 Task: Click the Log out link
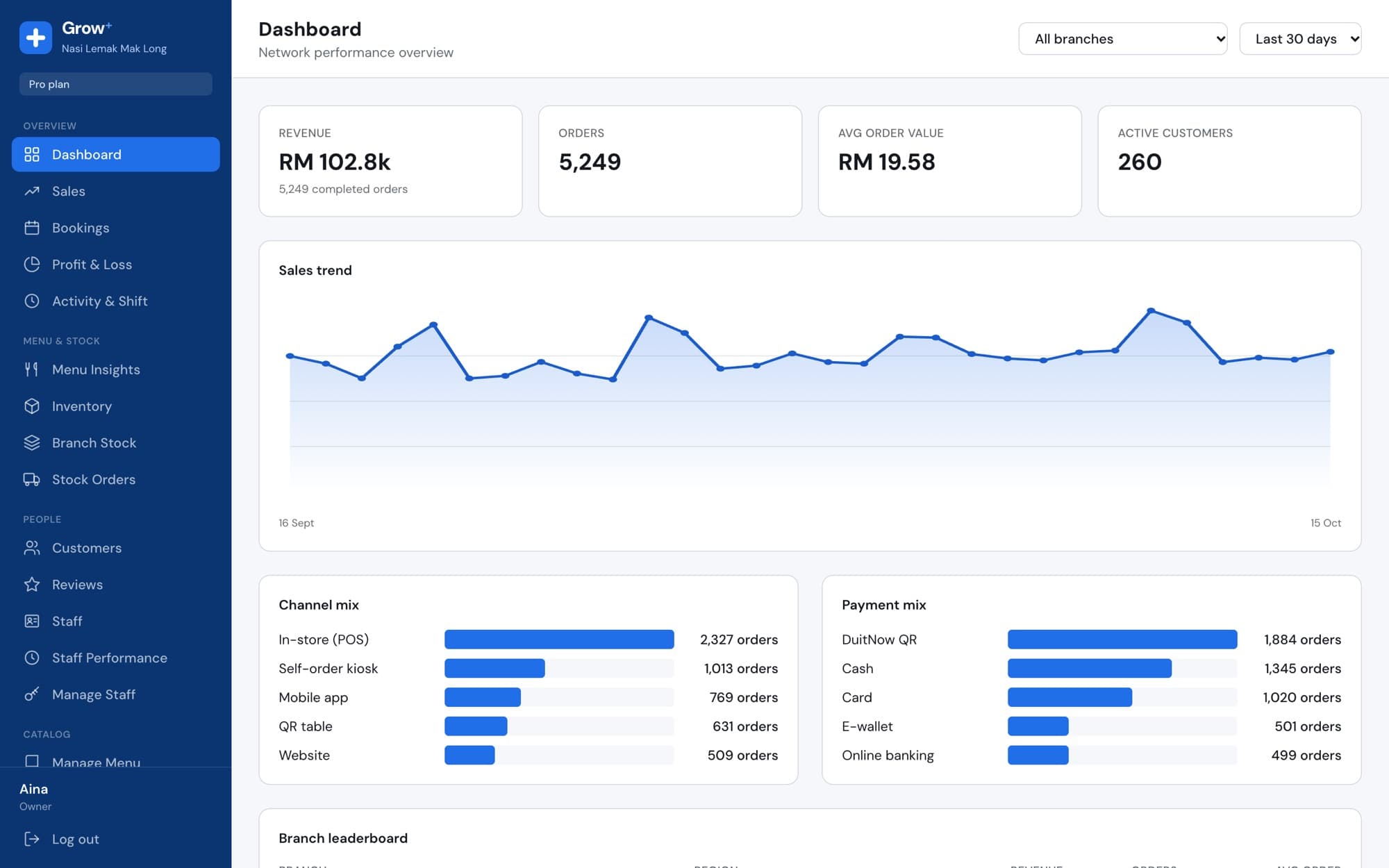click(116, 839)
